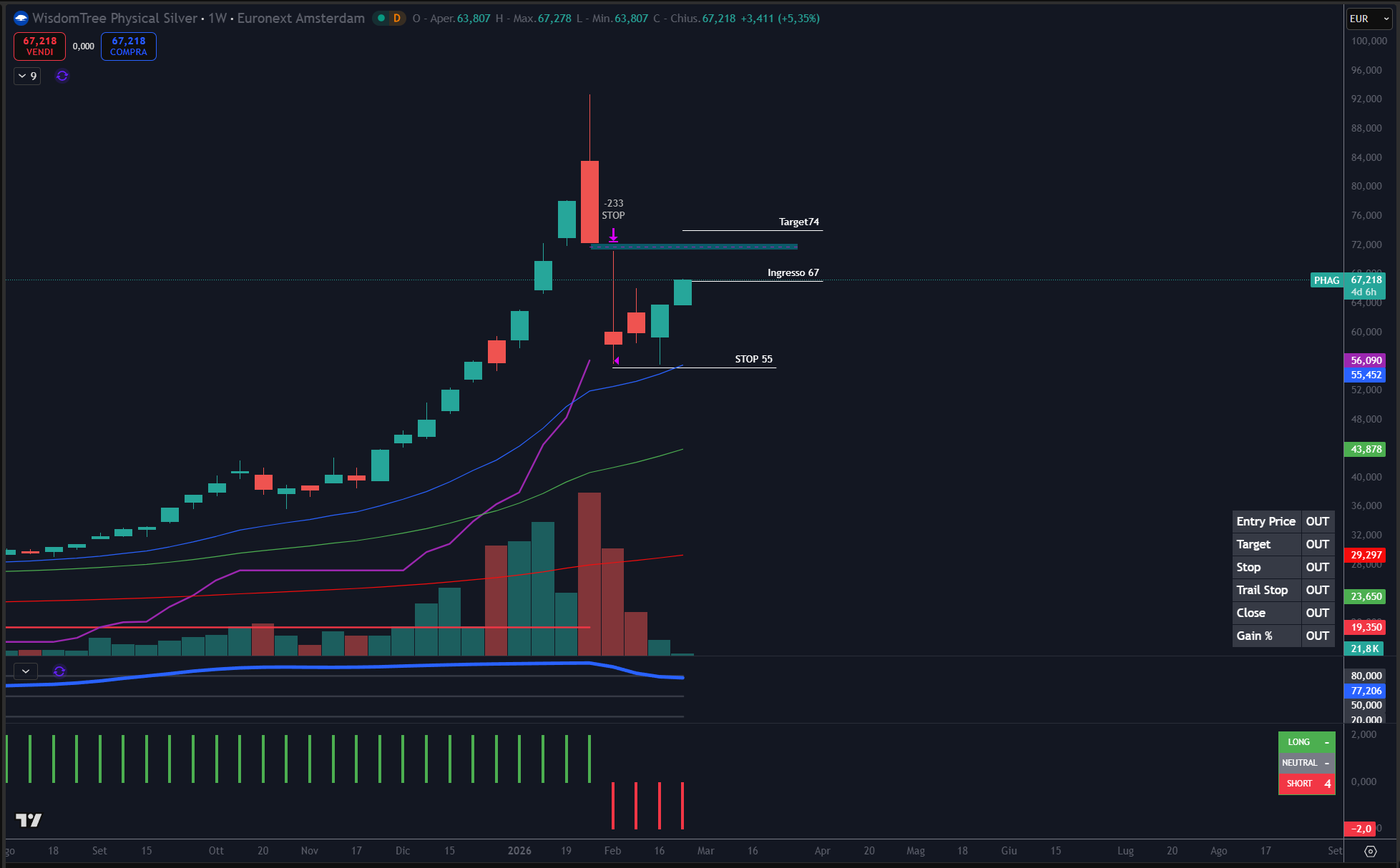Click the red SHORT row in signal table

[1306, 784]
